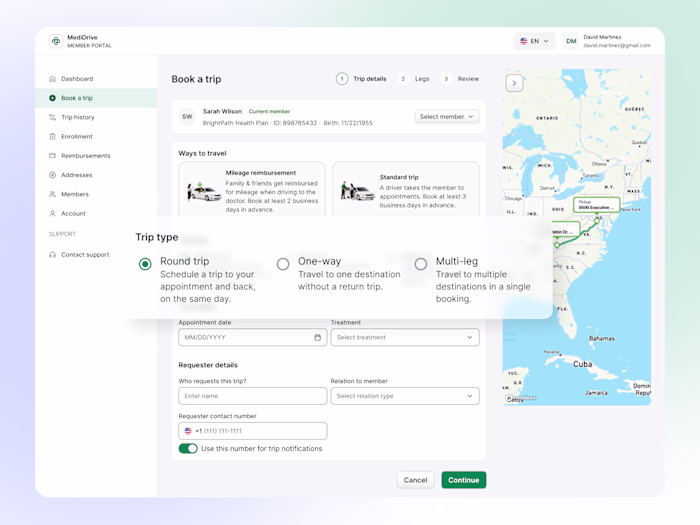Go to Dashboard in sidebar
This screenshot has height=525, width=700.
click(96, 79)
